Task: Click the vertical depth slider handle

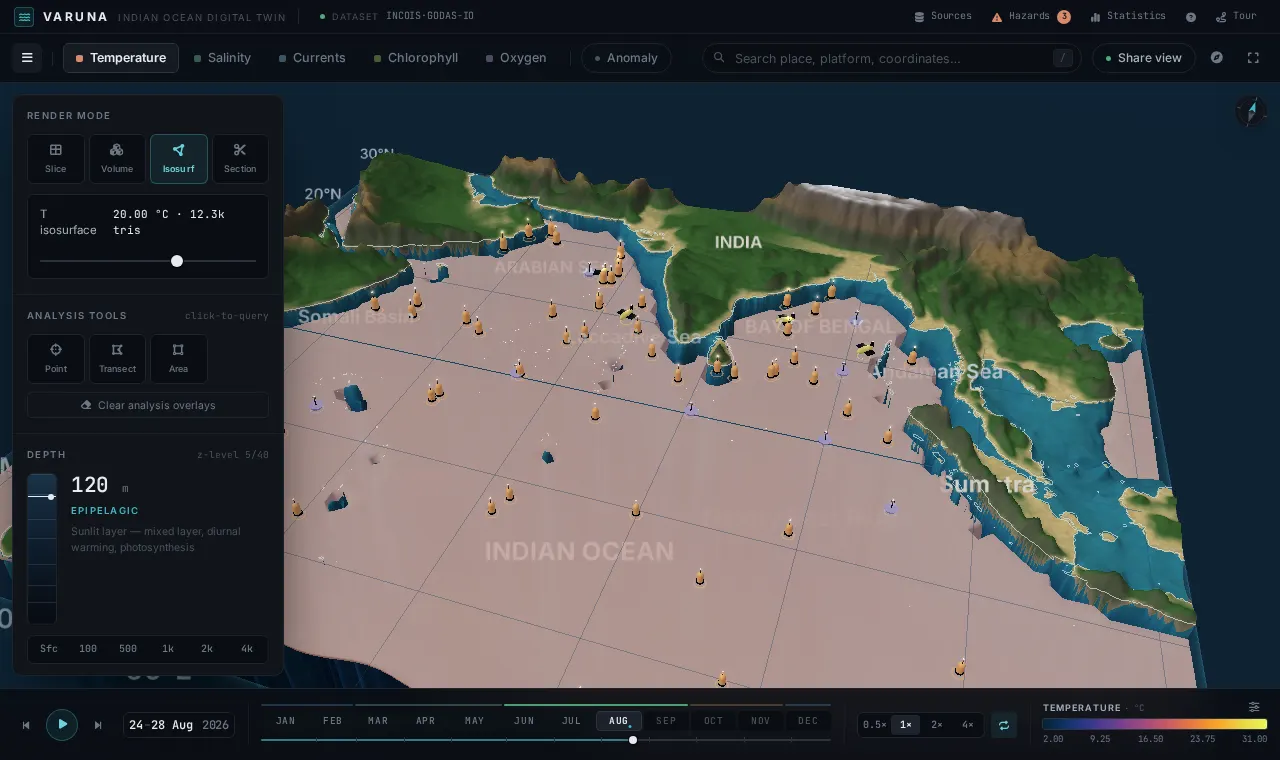Action: (x=51, y=497)
